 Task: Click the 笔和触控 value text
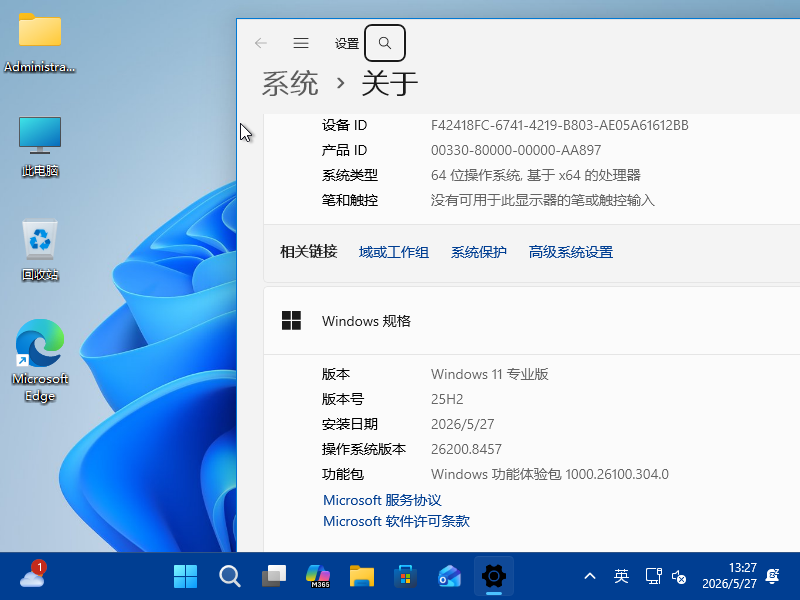(x=542, y=200)
